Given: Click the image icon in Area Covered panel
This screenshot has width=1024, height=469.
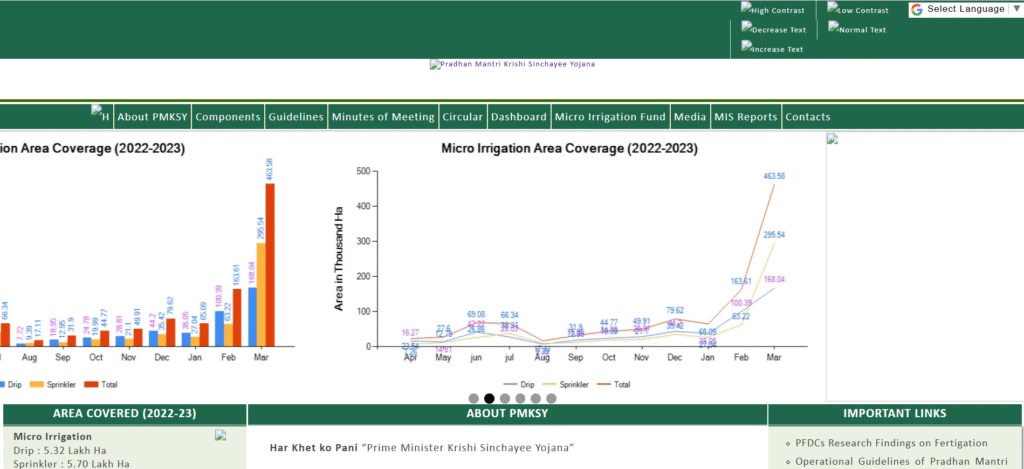Looking at the screenshot, I should 220,435.
